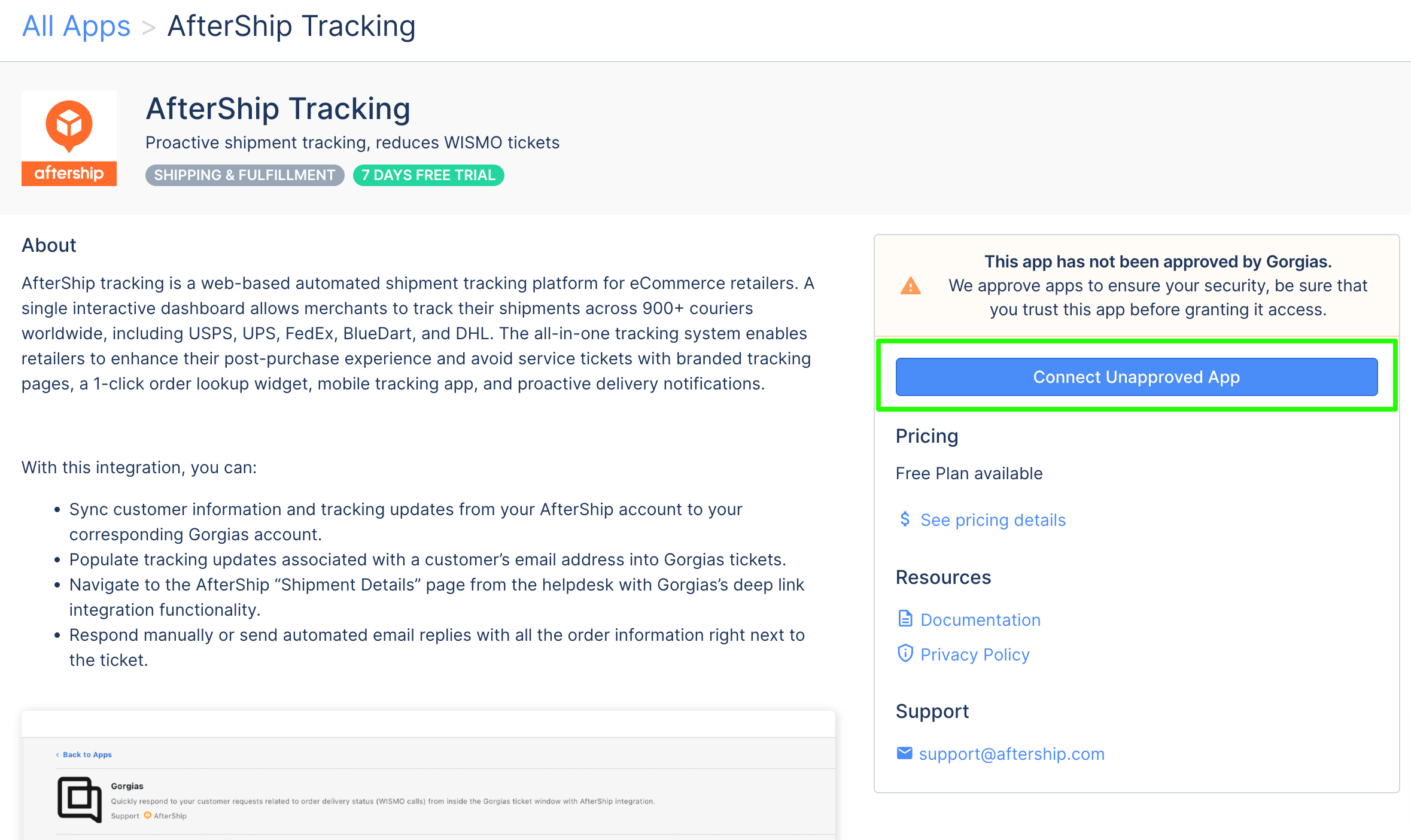Email support@aftership.com link

[x=1011, y=754]
